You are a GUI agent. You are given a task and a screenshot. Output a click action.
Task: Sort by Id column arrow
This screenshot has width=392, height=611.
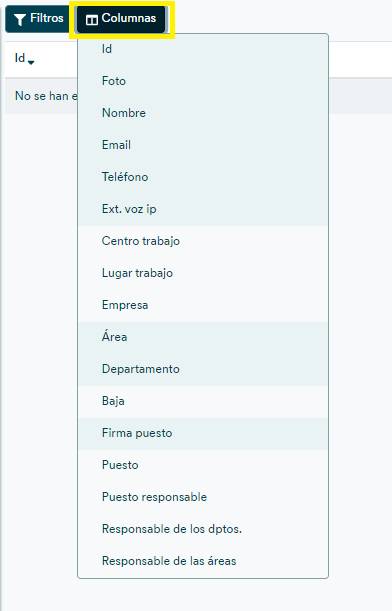31,62
